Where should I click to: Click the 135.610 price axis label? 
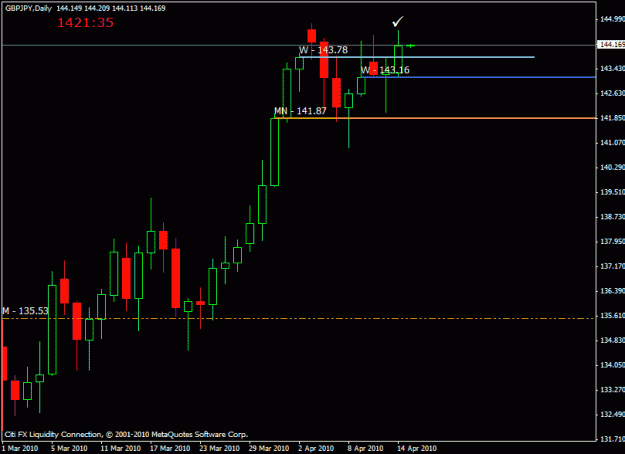[612, 316]
